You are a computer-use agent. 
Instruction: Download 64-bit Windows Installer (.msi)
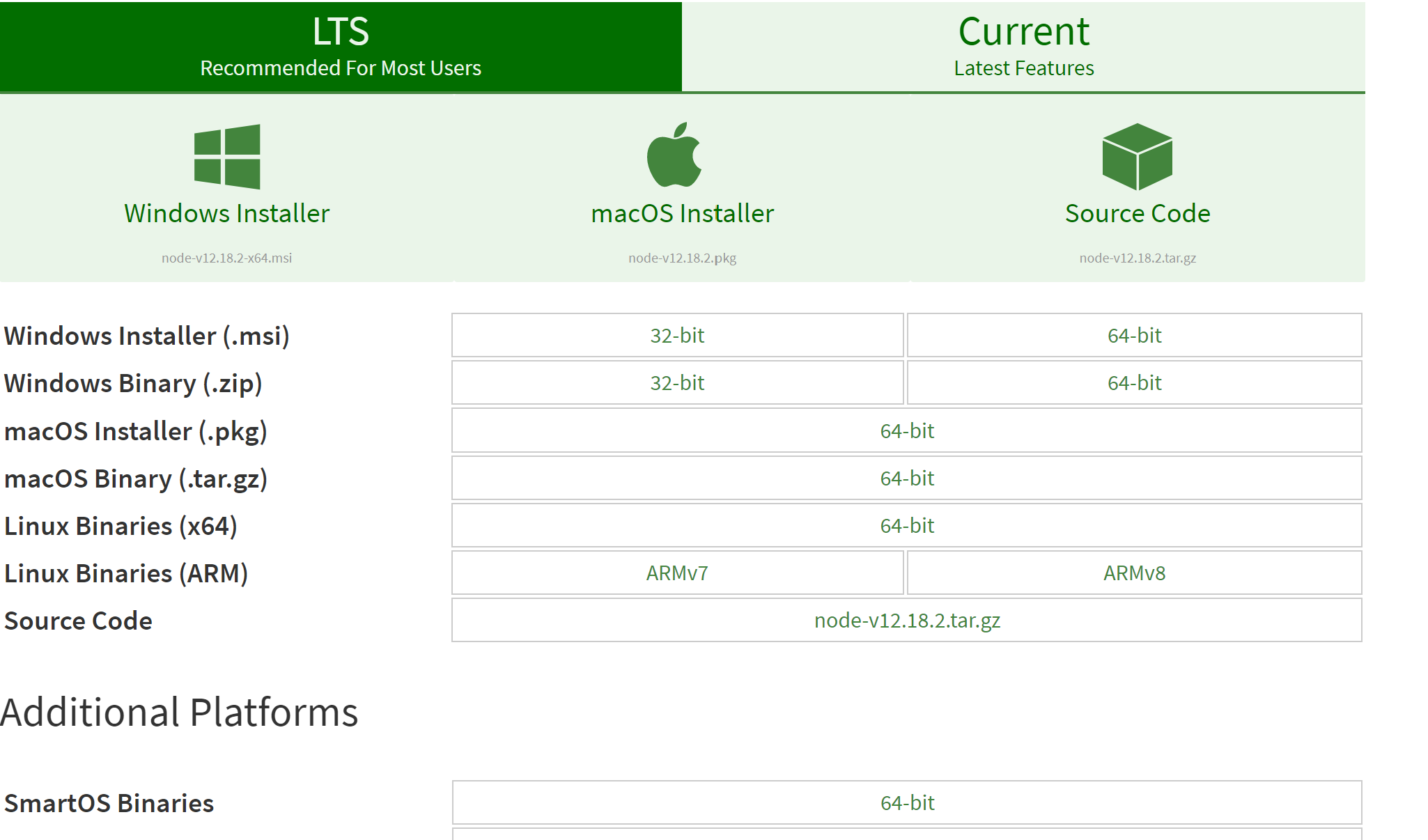(x=1134, y=336)
